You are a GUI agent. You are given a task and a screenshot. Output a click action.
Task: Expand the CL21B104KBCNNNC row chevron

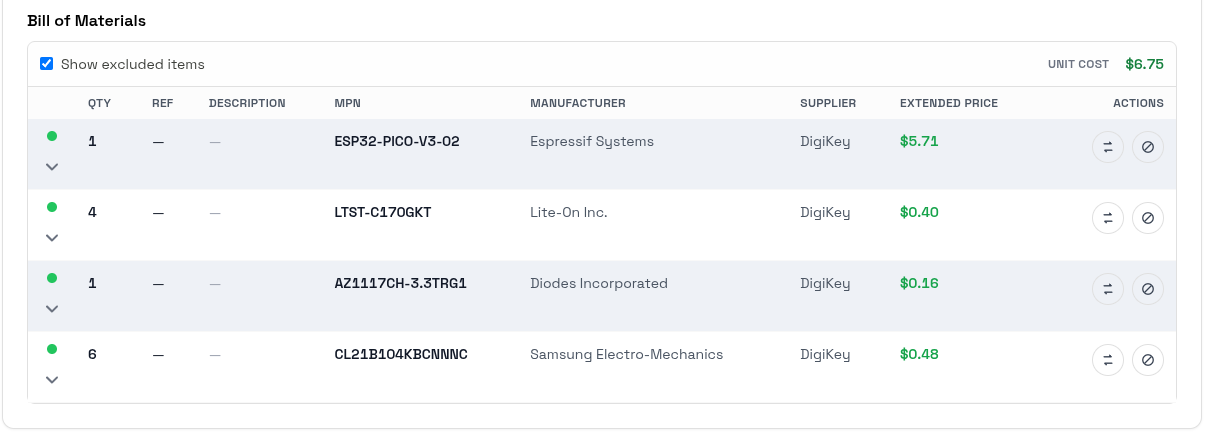click(52, 380)
